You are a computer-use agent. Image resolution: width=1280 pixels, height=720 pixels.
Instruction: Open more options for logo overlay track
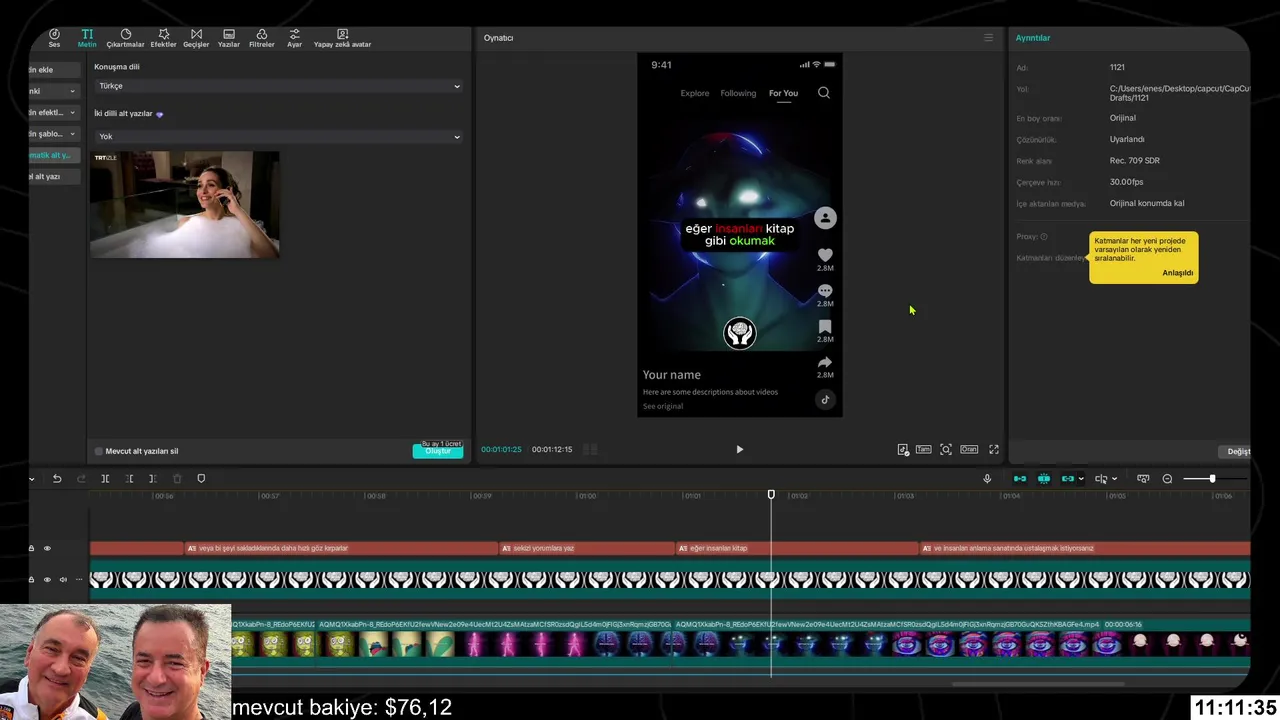77,579
